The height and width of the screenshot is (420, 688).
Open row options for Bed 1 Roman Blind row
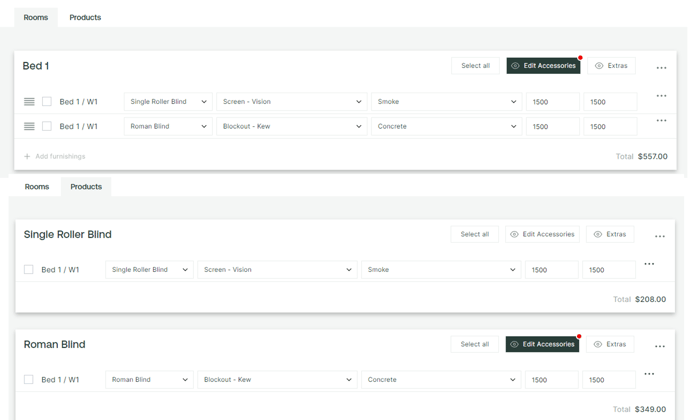(661, 120)
